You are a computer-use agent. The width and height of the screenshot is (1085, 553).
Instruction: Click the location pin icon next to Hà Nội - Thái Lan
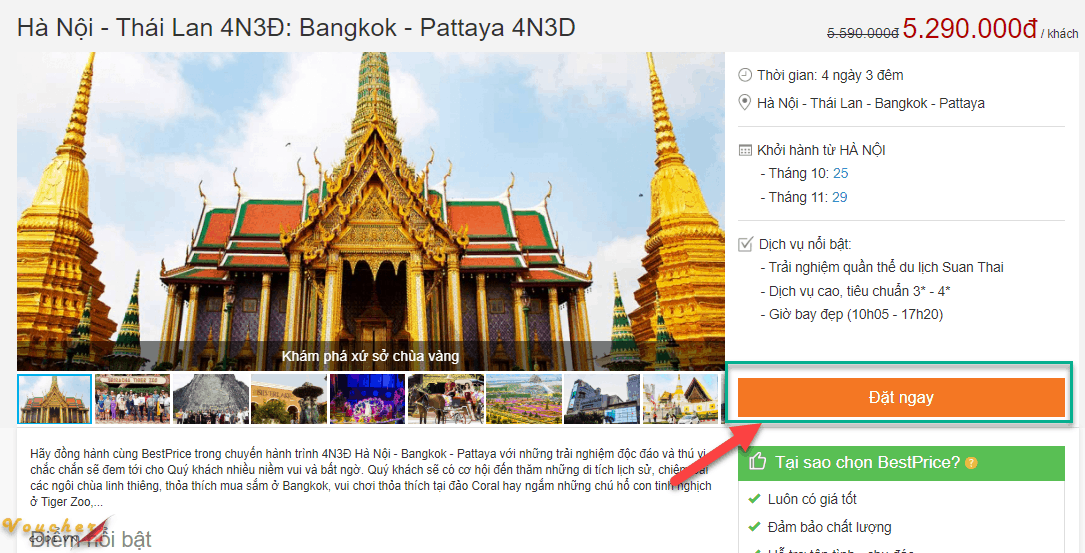744,103
